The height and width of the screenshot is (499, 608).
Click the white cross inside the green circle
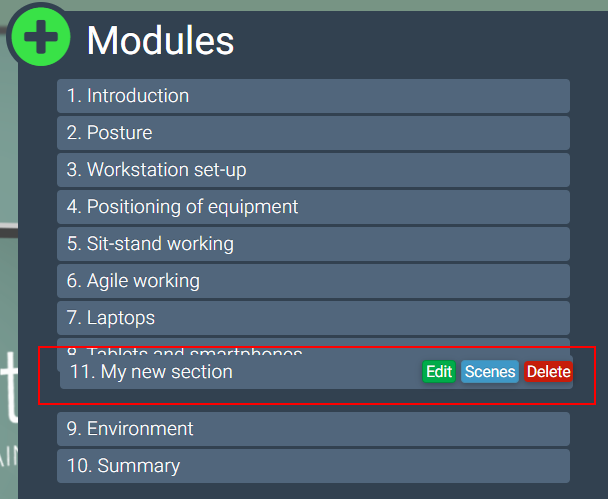pos(40,37)
